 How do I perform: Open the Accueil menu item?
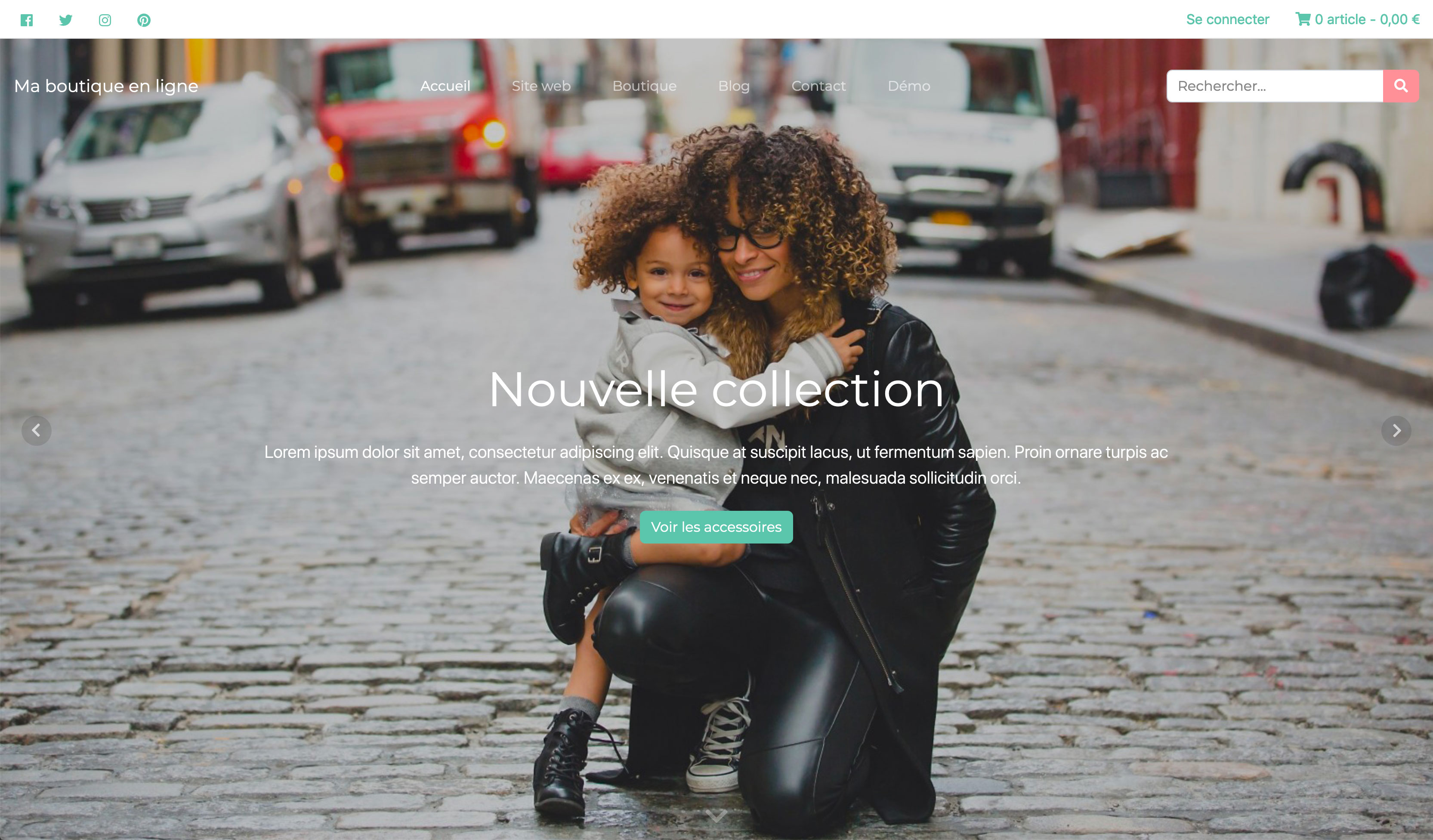[445, 86]
